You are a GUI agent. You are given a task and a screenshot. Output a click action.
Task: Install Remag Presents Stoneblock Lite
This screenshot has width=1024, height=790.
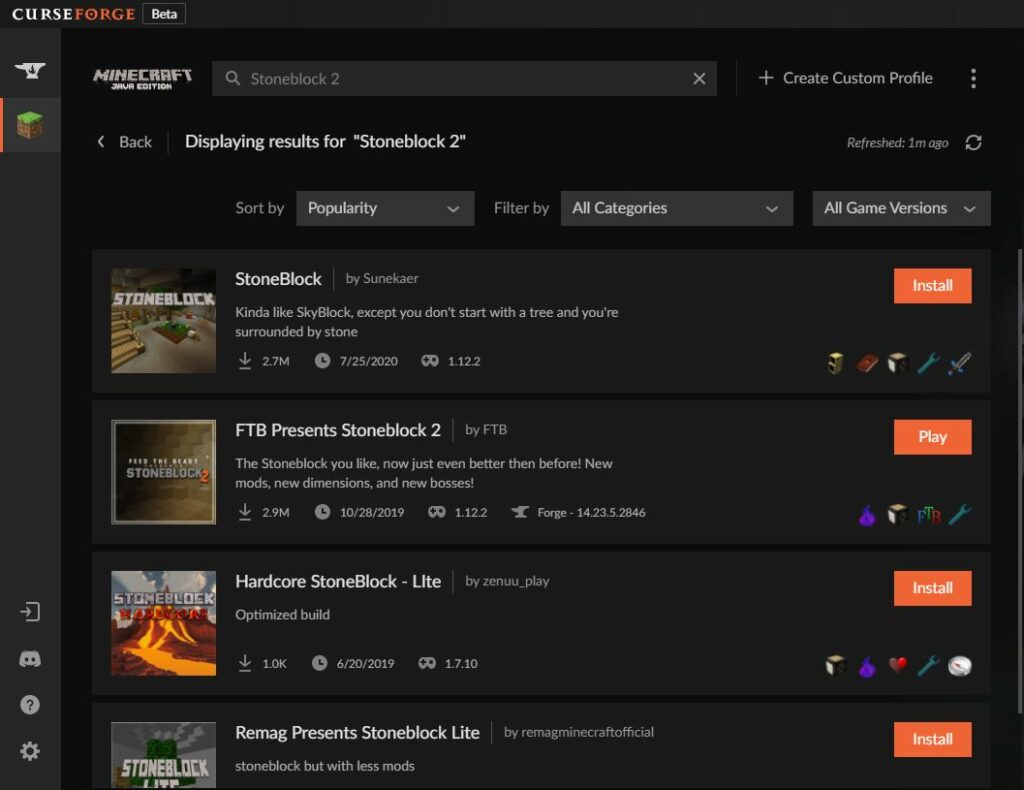932,739
